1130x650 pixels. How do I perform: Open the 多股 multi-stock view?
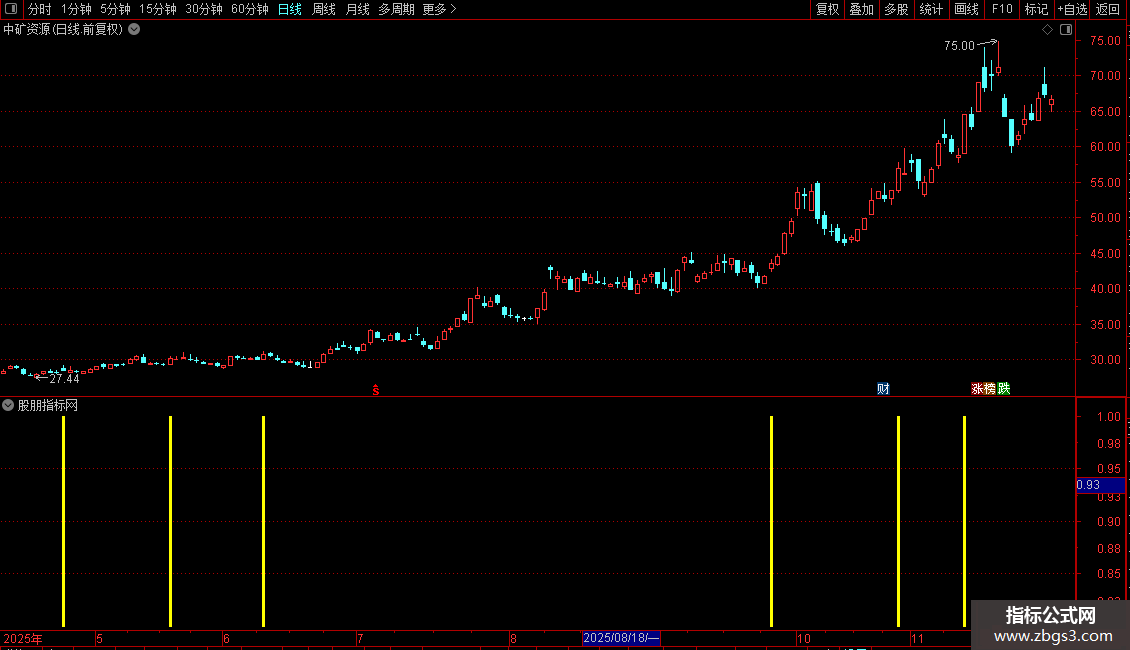tap(896, 9)
